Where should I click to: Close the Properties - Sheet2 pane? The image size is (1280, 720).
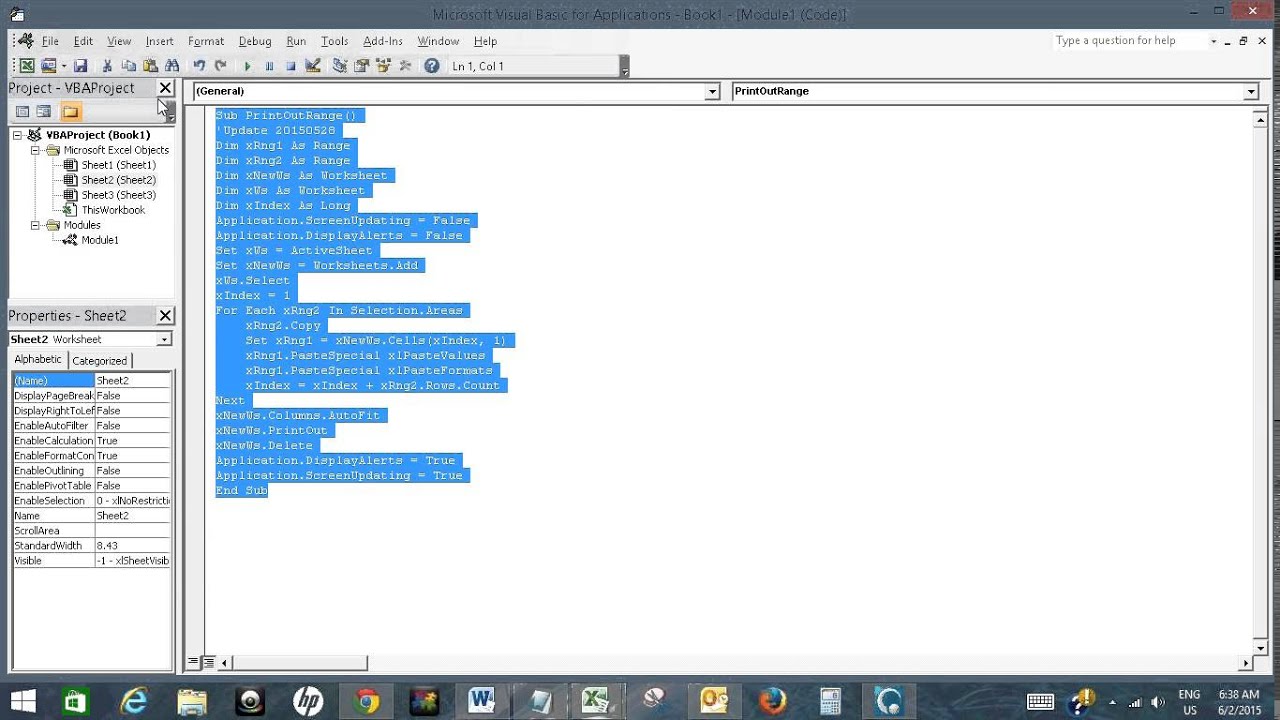click(x=166, y=316)
